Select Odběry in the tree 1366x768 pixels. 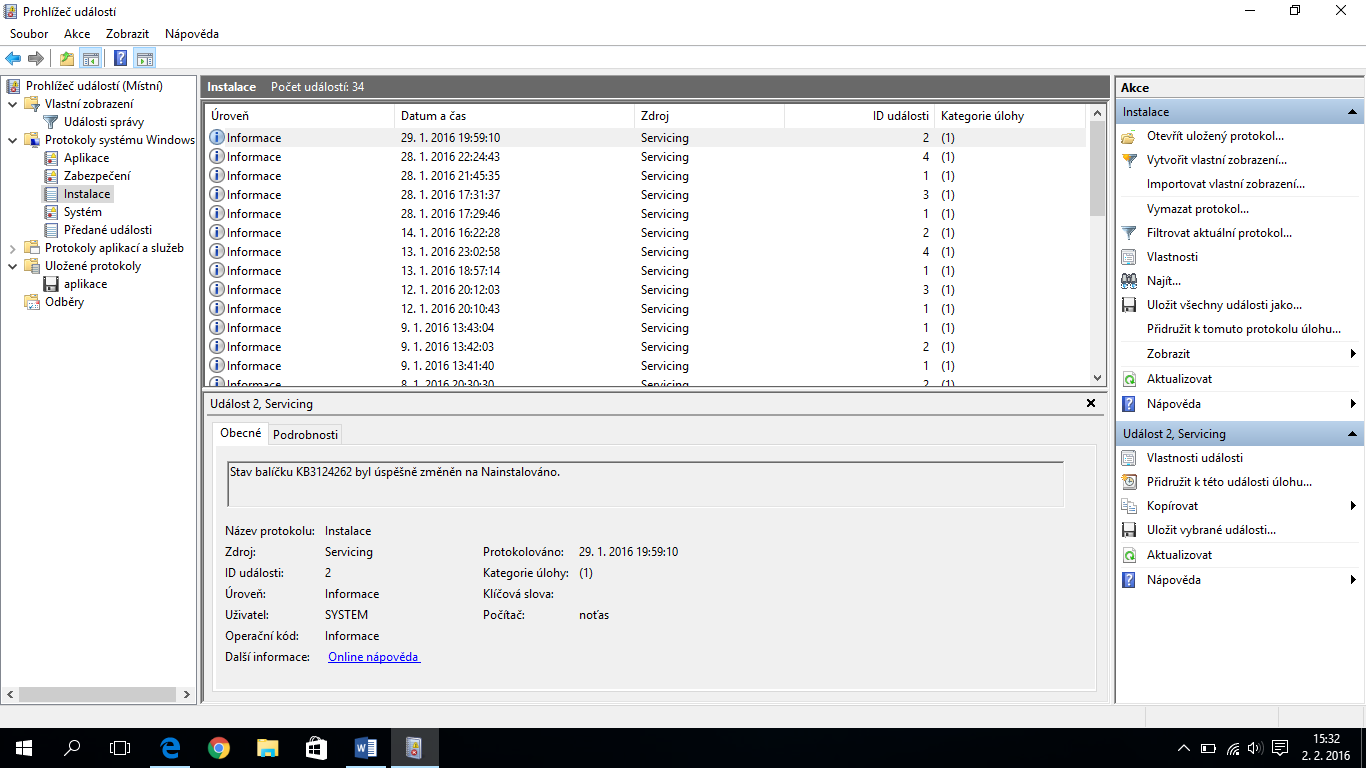point(64,302)
